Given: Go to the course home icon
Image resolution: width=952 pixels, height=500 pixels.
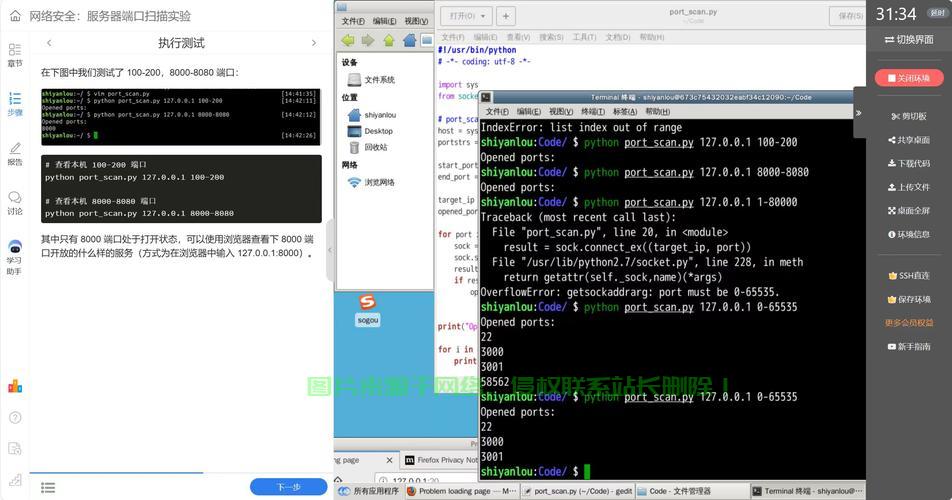Looking at the screenshot, I should coord(15,16).
